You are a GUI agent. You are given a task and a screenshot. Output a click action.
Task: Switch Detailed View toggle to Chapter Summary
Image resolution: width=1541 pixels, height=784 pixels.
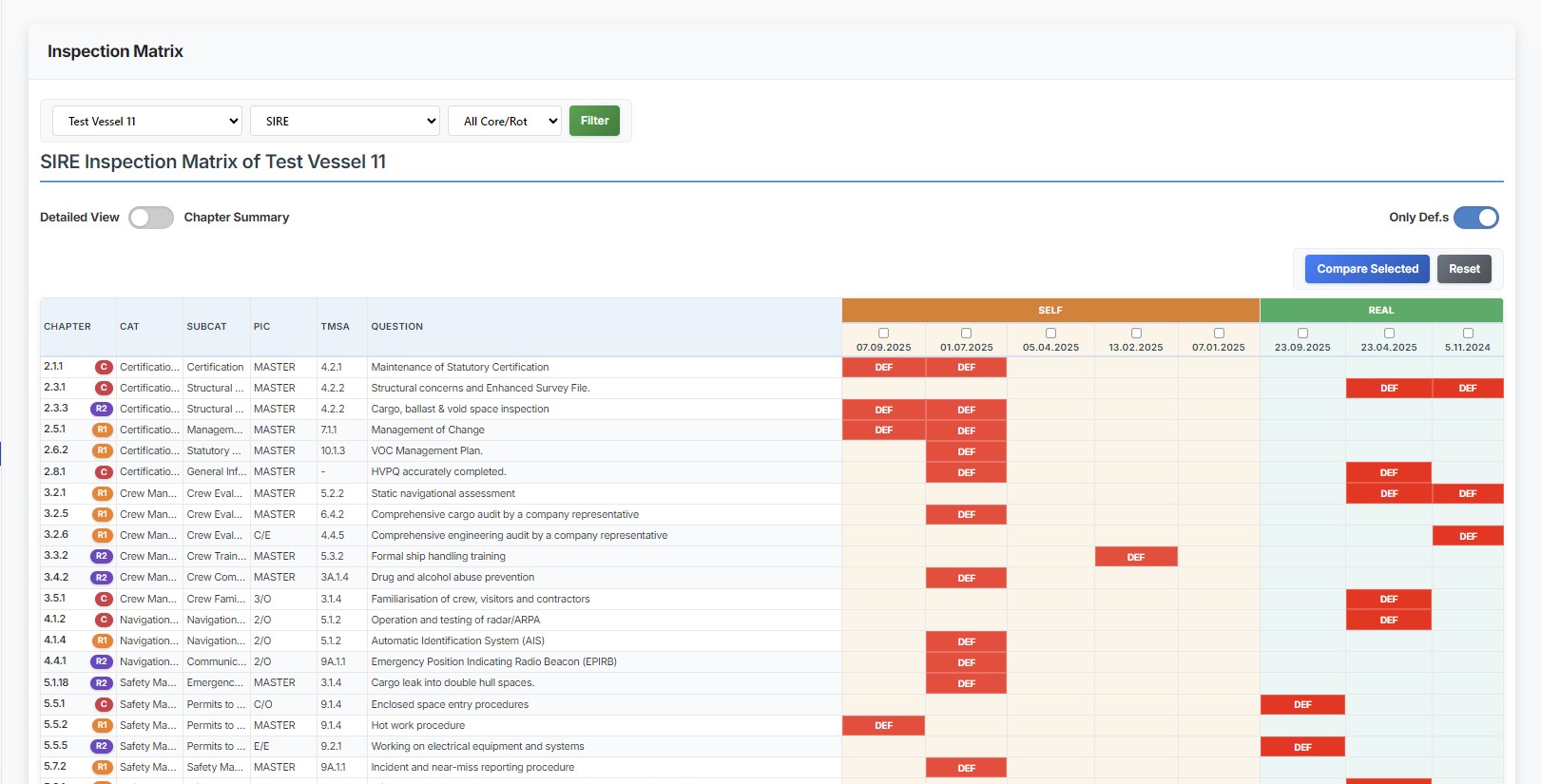point(151,218)
